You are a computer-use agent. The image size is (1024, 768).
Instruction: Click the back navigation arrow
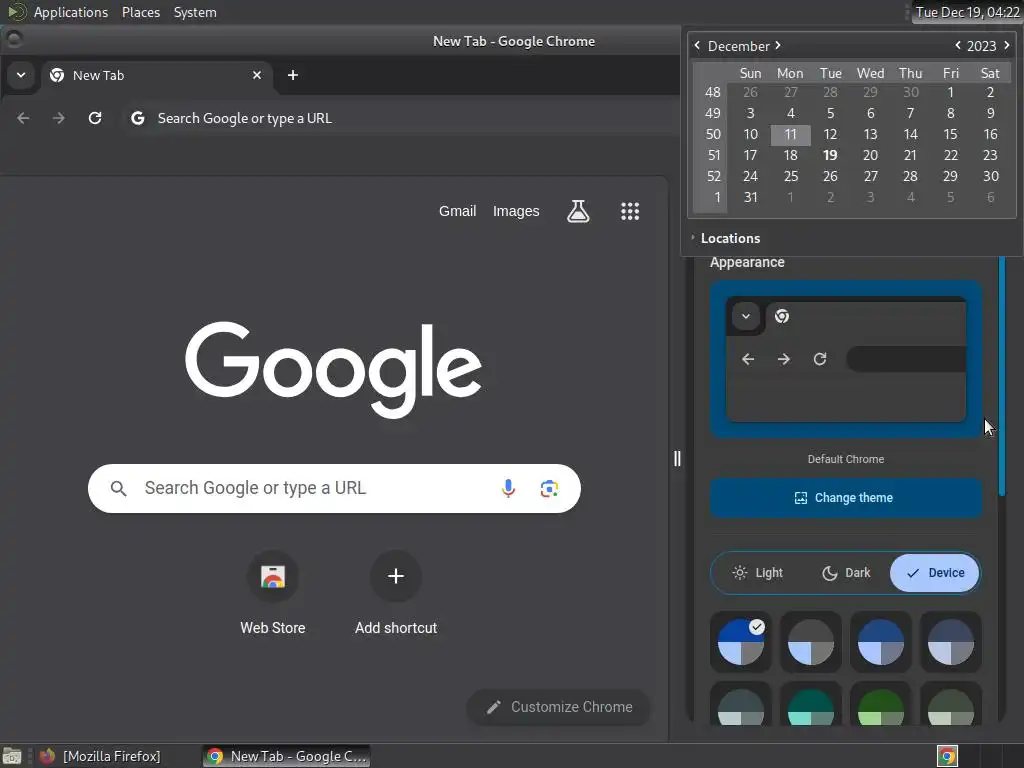click(23, 118)
